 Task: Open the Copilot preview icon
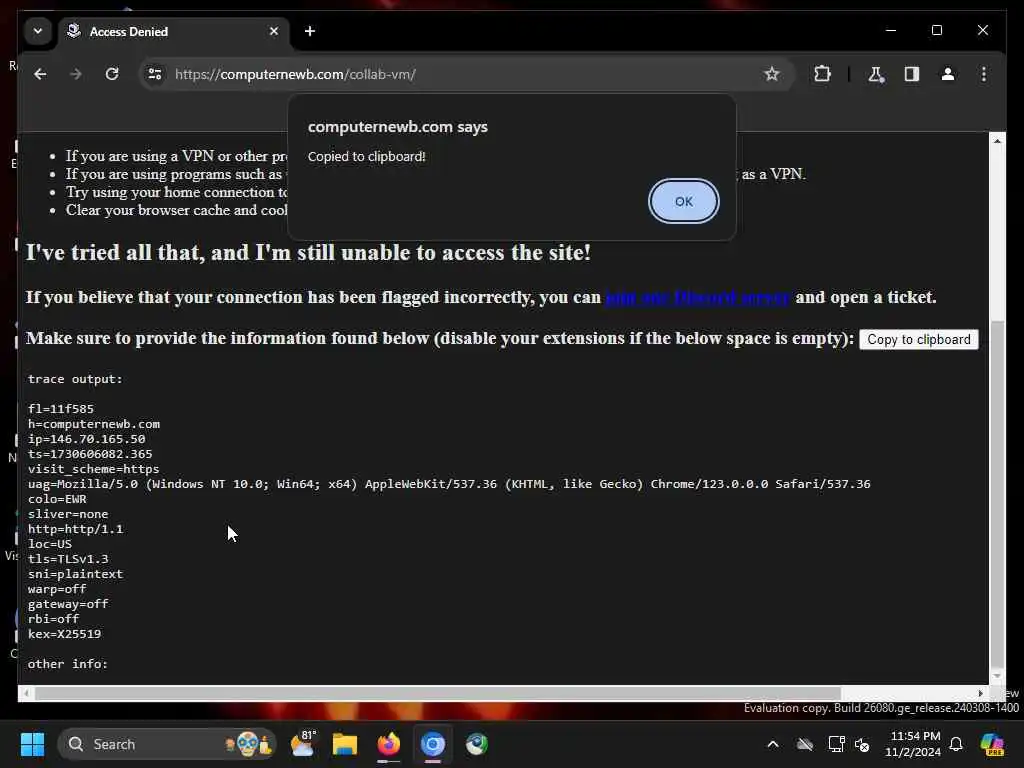(x=992, y=744)
